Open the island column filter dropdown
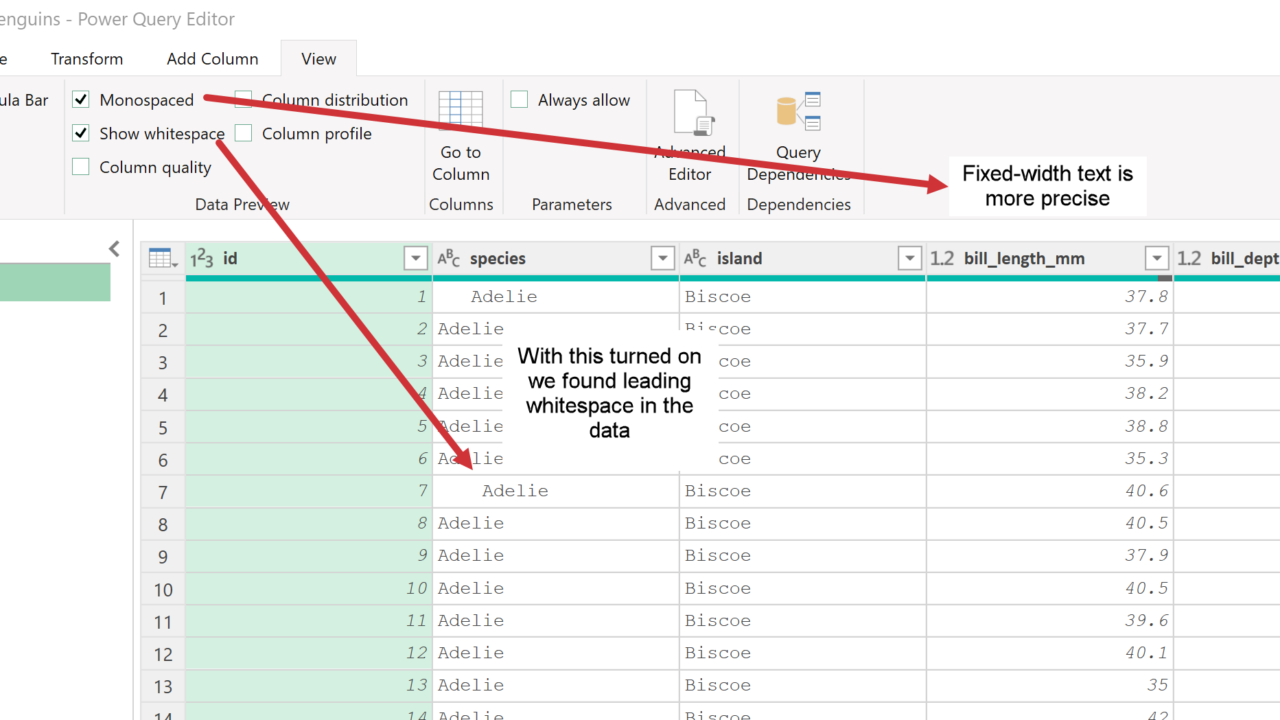 click(x=909, y=259)
